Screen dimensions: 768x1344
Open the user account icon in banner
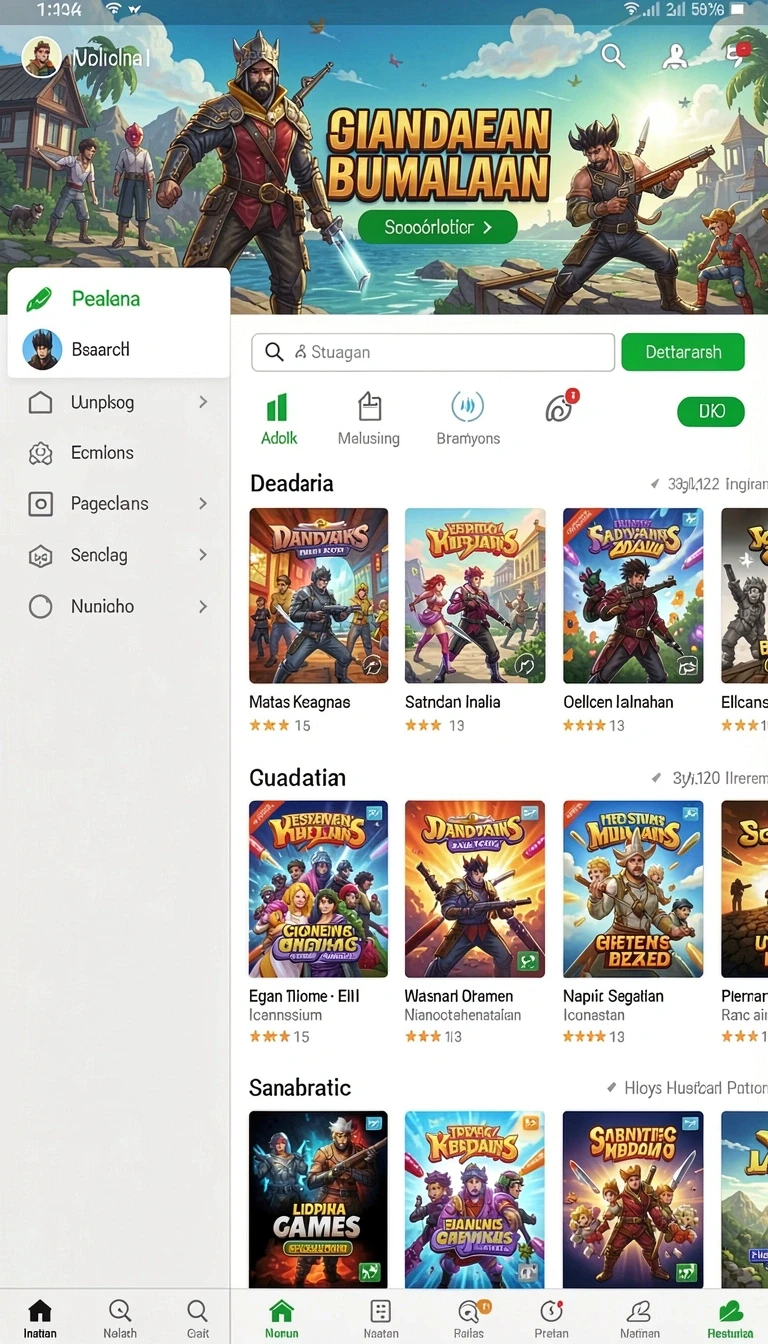675,56
